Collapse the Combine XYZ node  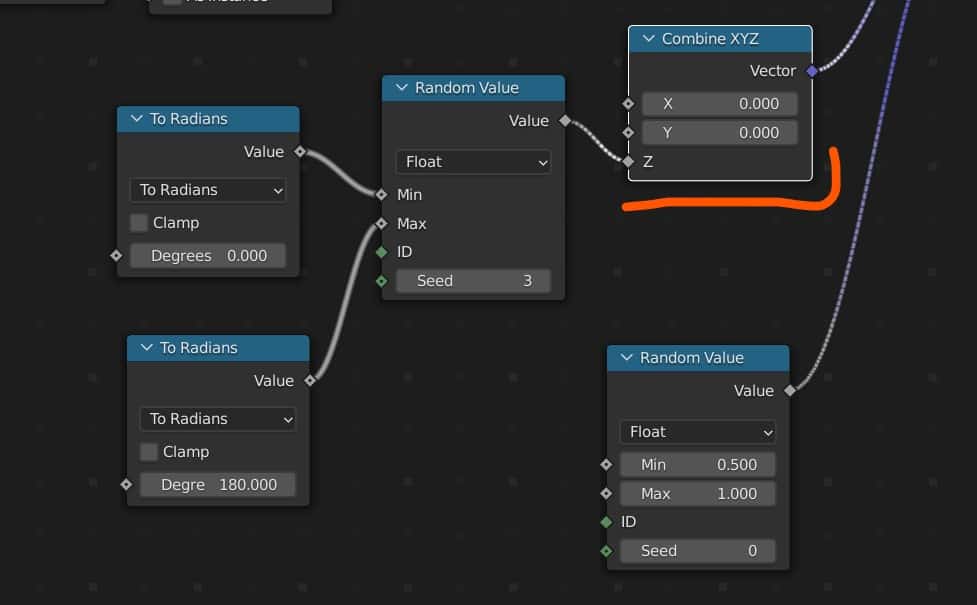(646, 39)
